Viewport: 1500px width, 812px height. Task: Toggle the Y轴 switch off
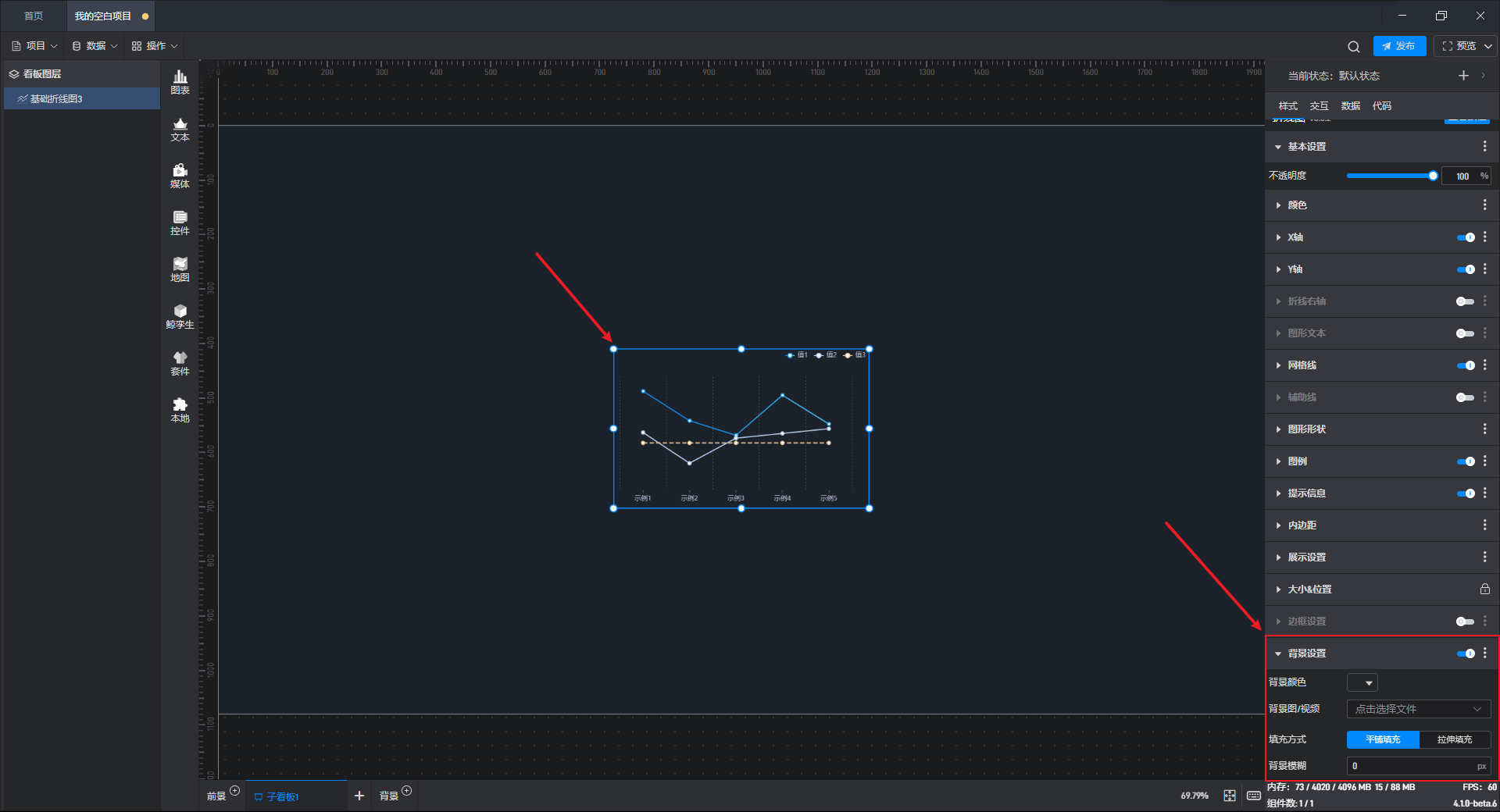[1466, 269]
